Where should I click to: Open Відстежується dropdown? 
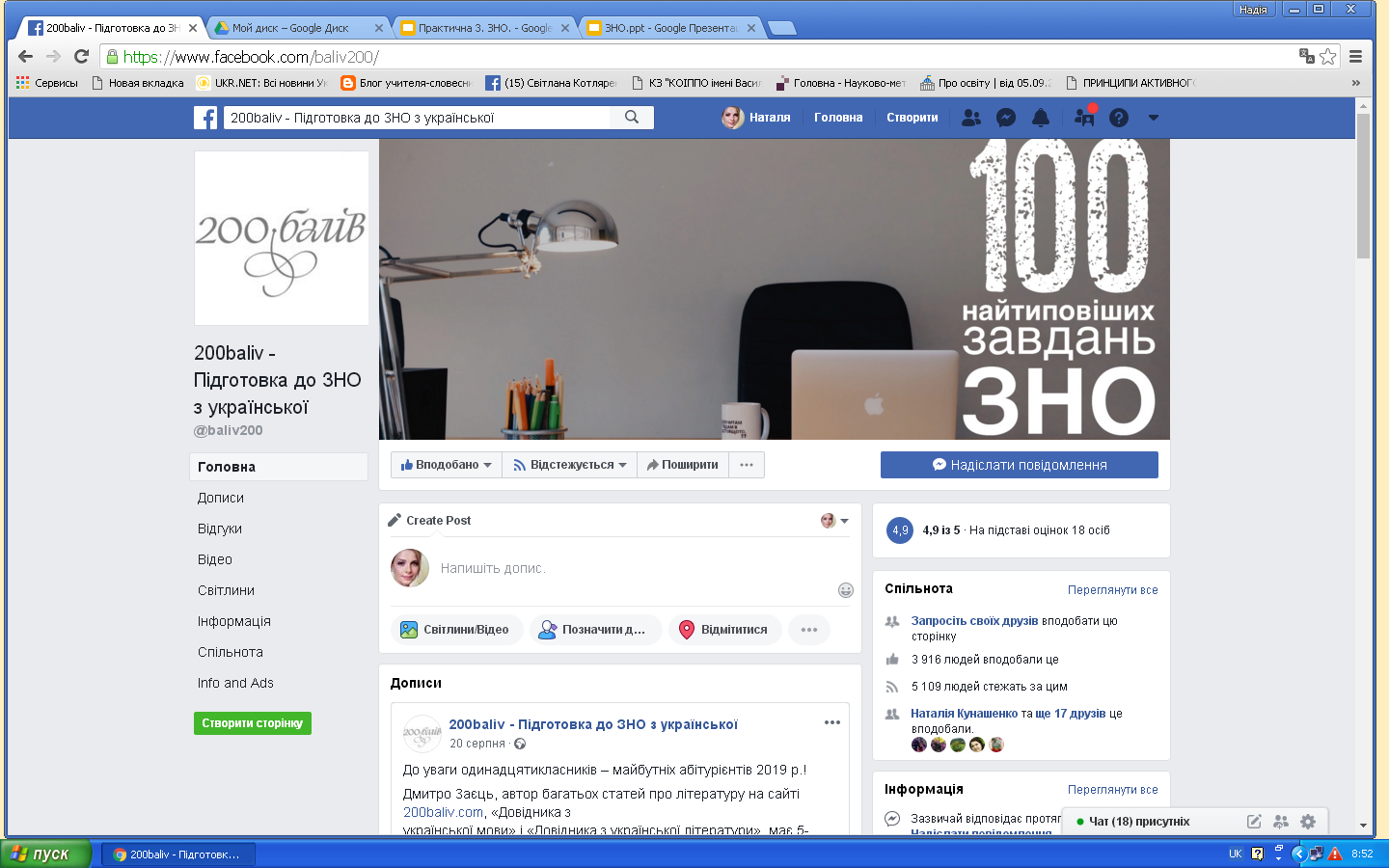click(x=570, y=465)
